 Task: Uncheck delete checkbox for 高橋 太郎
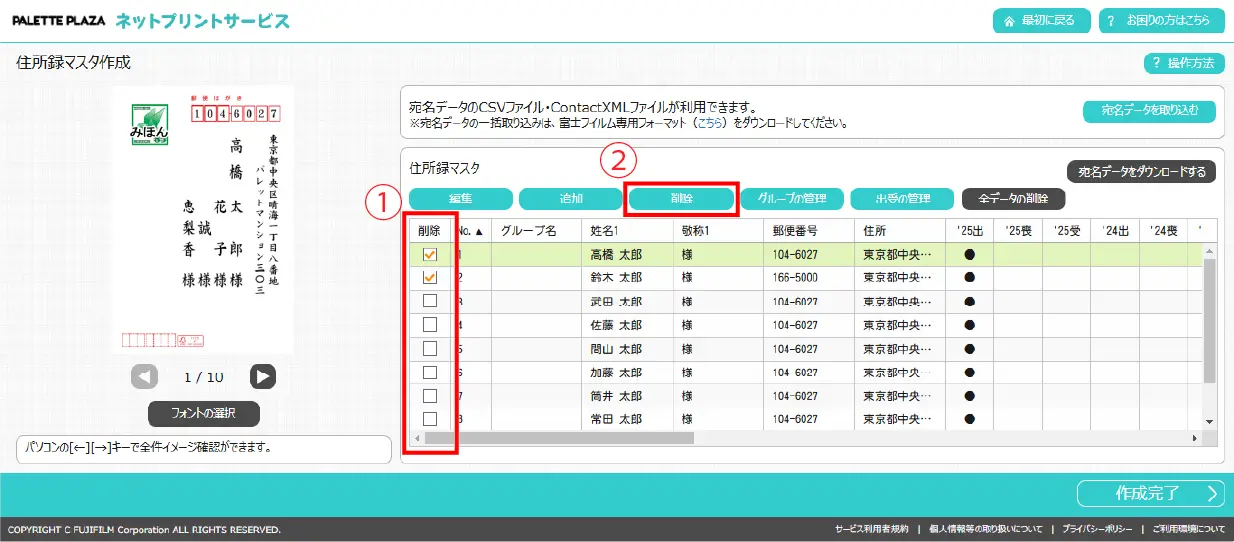430,255
